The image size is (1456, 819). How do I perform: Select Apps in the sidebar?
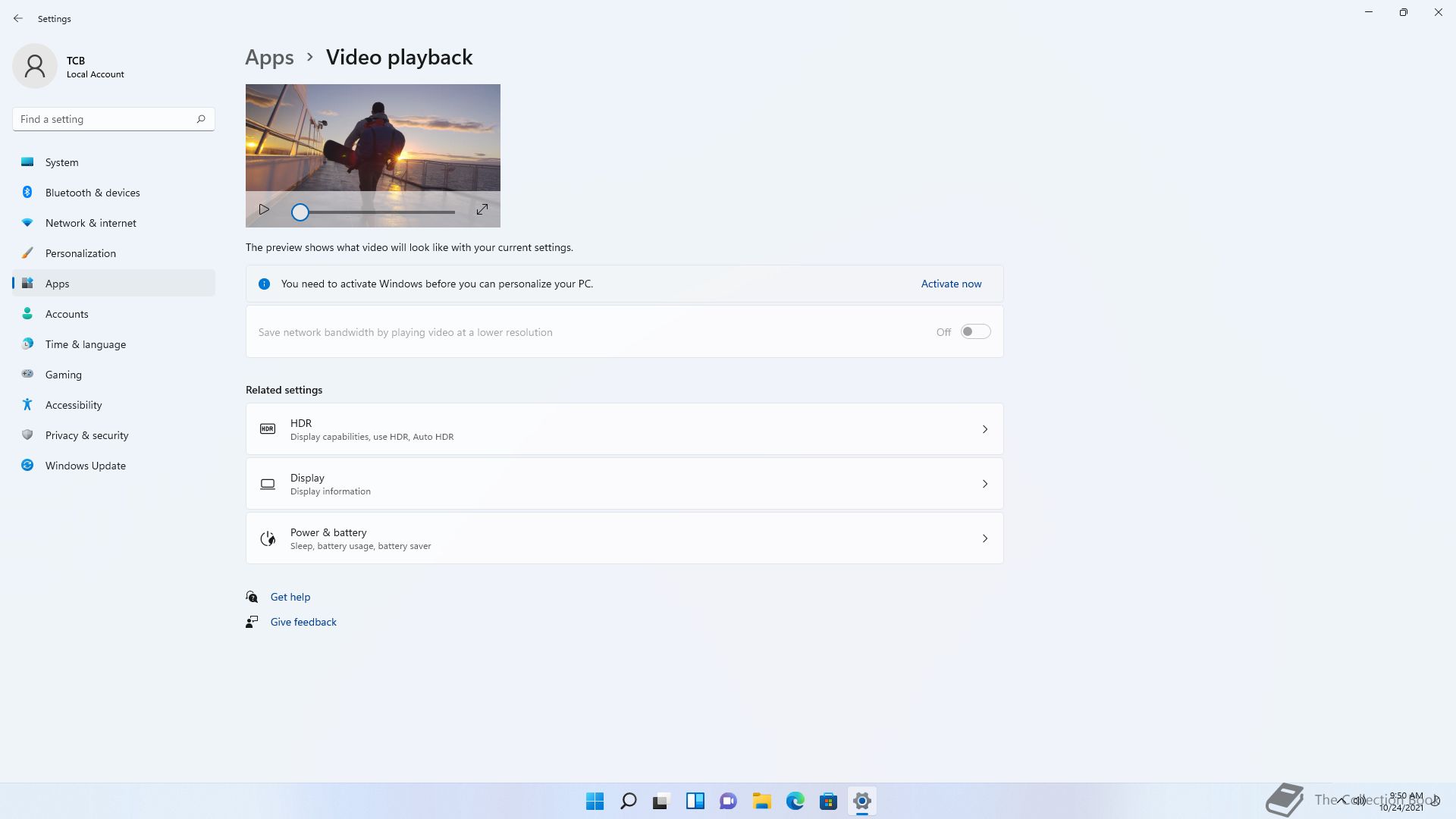(x=114, y=284)
